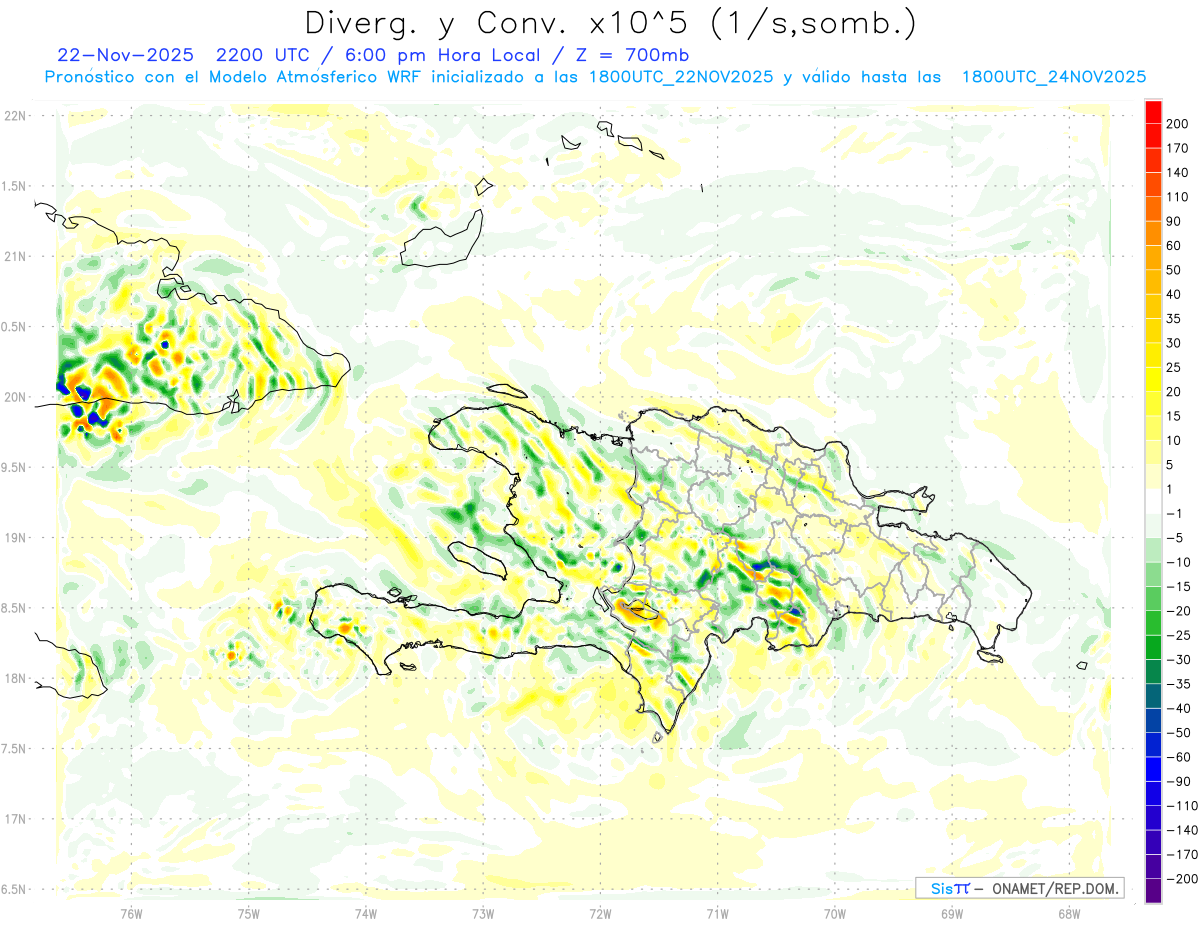Click the colorbar label "170" (positive)

point(1179,149)
